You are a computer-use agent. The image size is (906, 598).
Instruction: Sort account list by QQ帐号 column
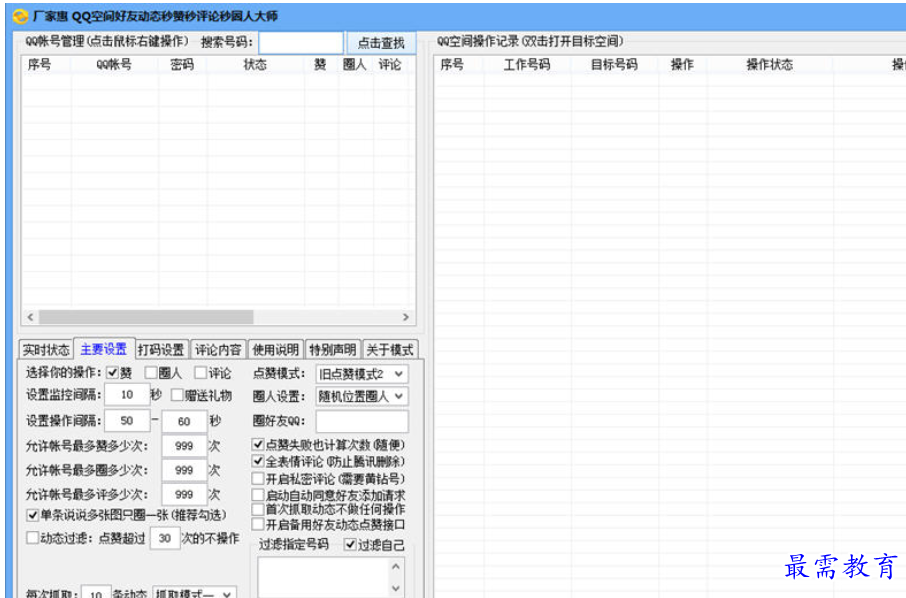point(114,64)
